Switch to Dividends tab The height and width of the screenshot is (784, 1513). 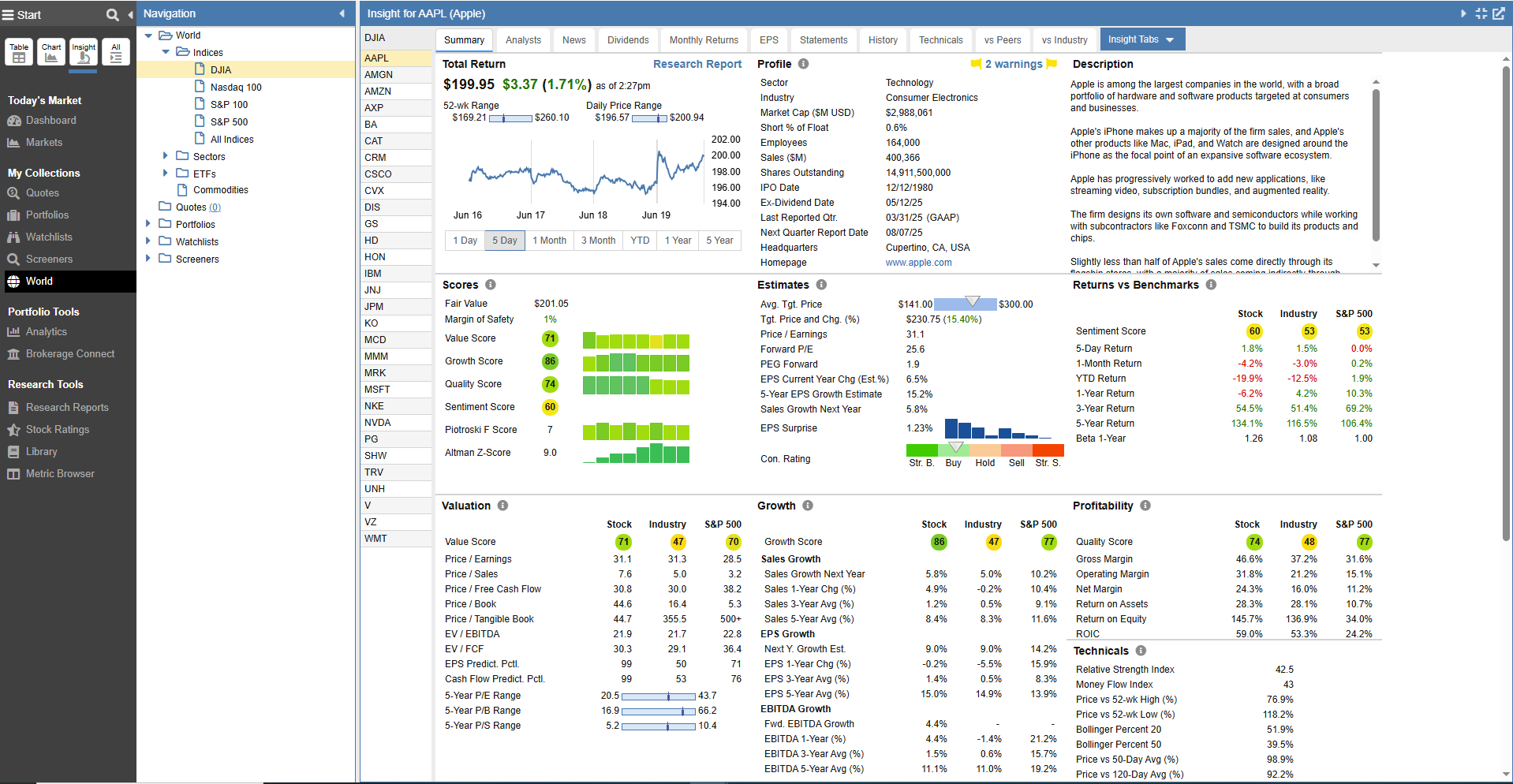628,40
